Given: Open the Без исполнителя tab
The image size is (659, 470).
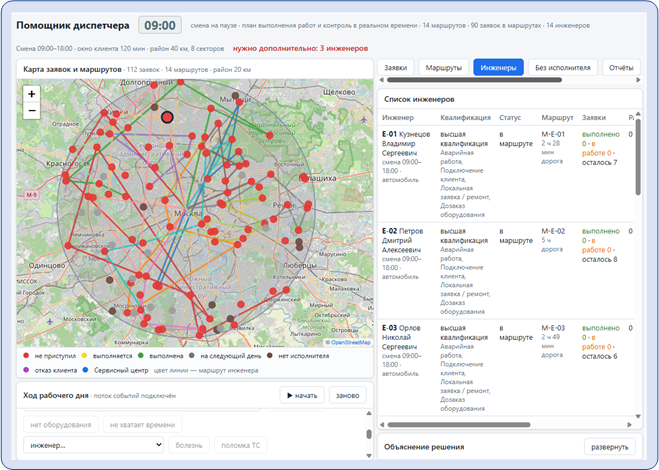Looking at the screenshot, I should pyautogui.click(x=563, y=68).
